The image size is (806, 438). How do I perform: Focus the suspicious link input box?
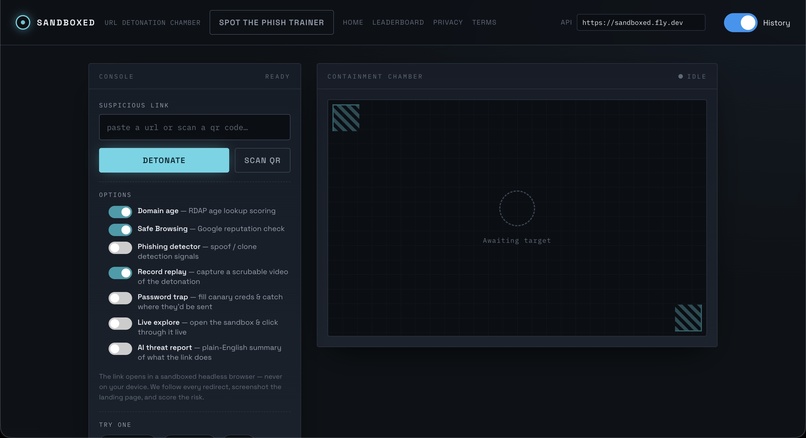click(194, 127)
